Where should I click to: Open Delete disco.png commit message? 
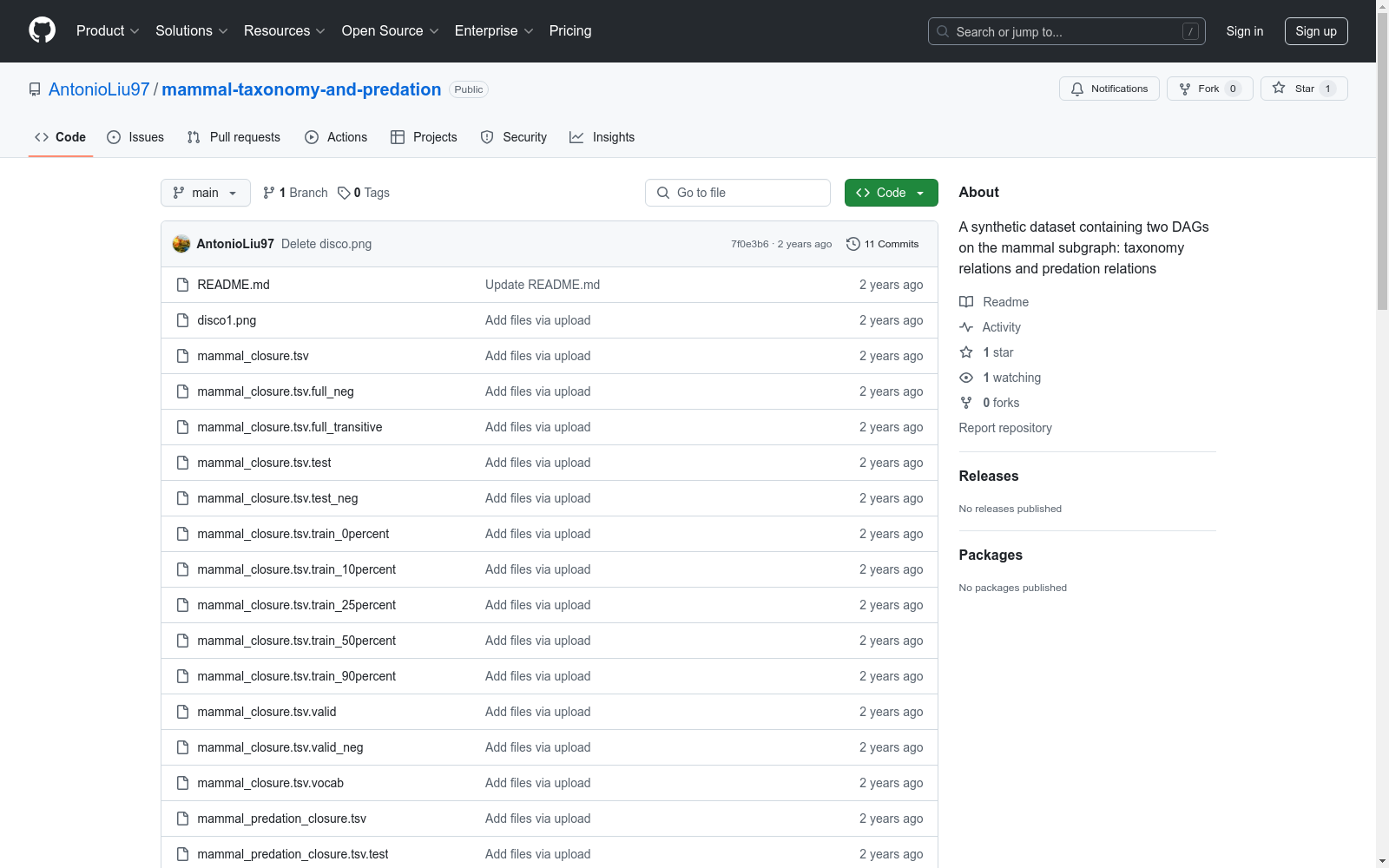pos(326,244)
